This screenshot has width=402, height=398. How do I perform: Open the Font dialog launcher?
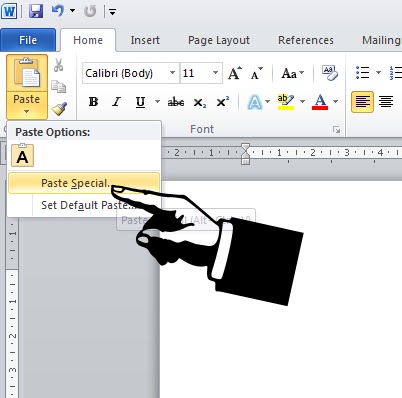[x=336, y=130]
